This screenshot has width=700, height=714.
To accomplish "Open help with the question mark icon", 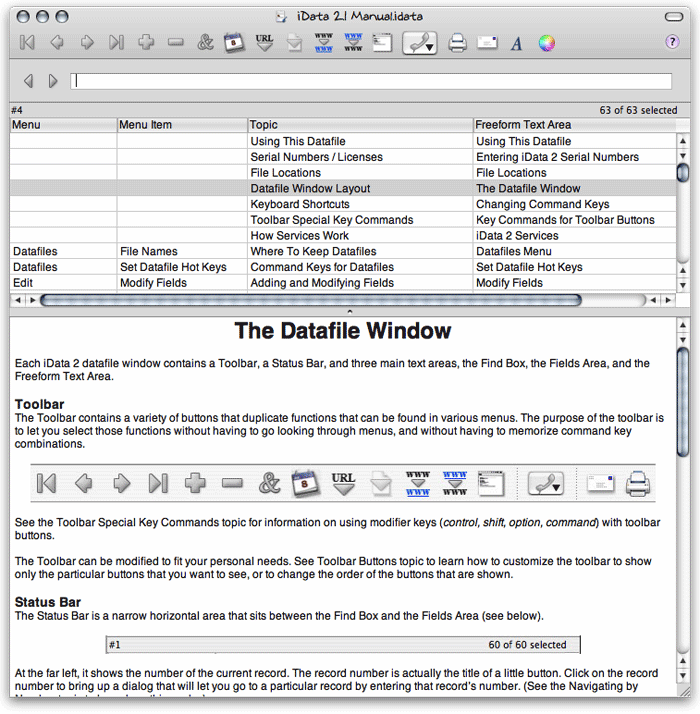I will [672, 42].
